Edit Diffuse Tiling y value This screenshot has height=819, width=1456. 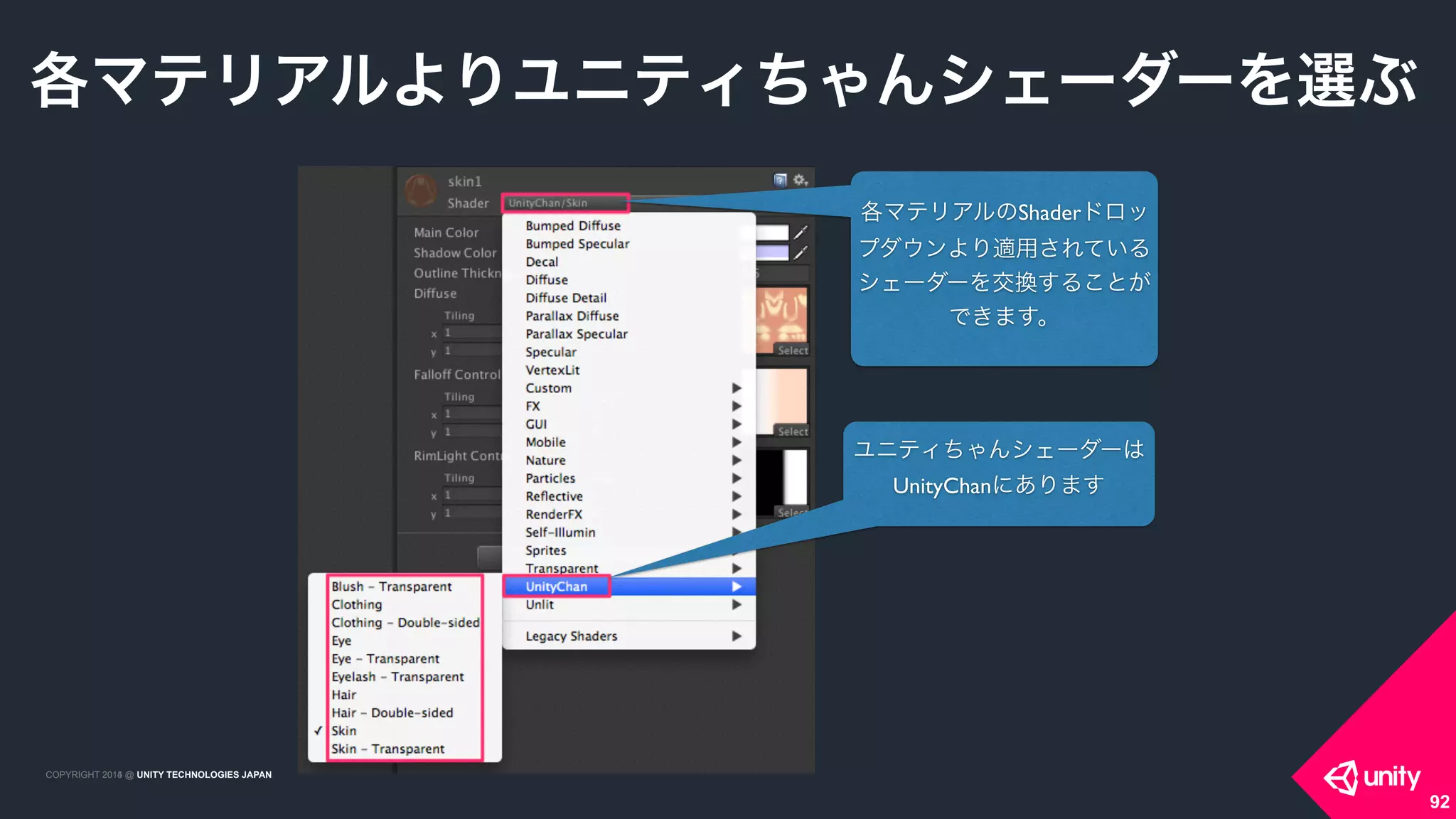pos(472,350)
